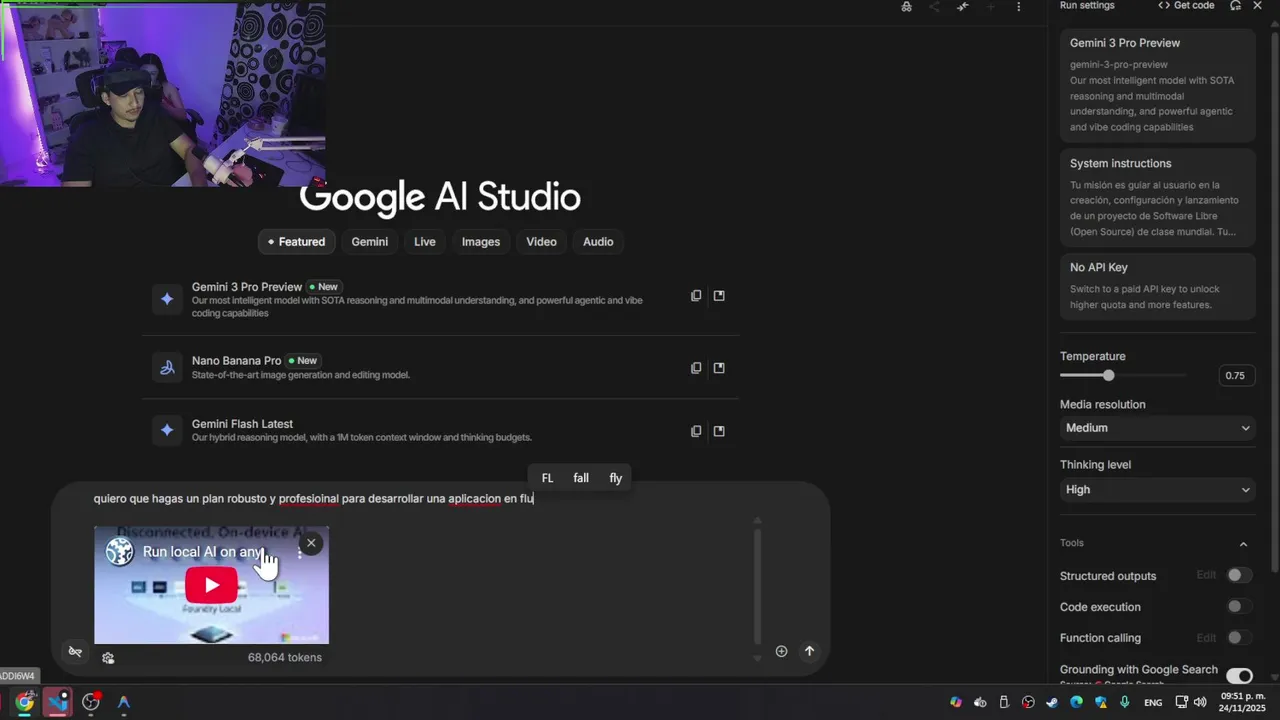Screen dimensions: 1280x720
Task: Open the System instructions card
Action: coord(1157,198)
